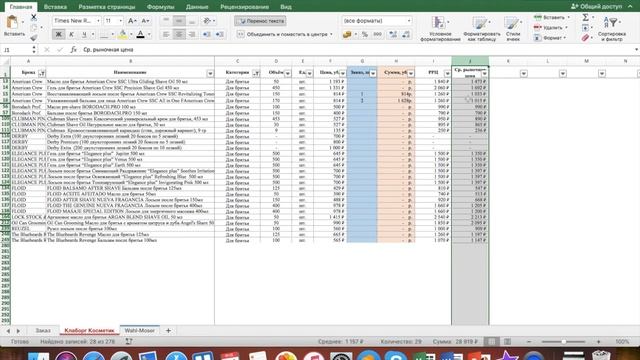
Task: Open Условное форматирование menu
Action: coord(440,29)
